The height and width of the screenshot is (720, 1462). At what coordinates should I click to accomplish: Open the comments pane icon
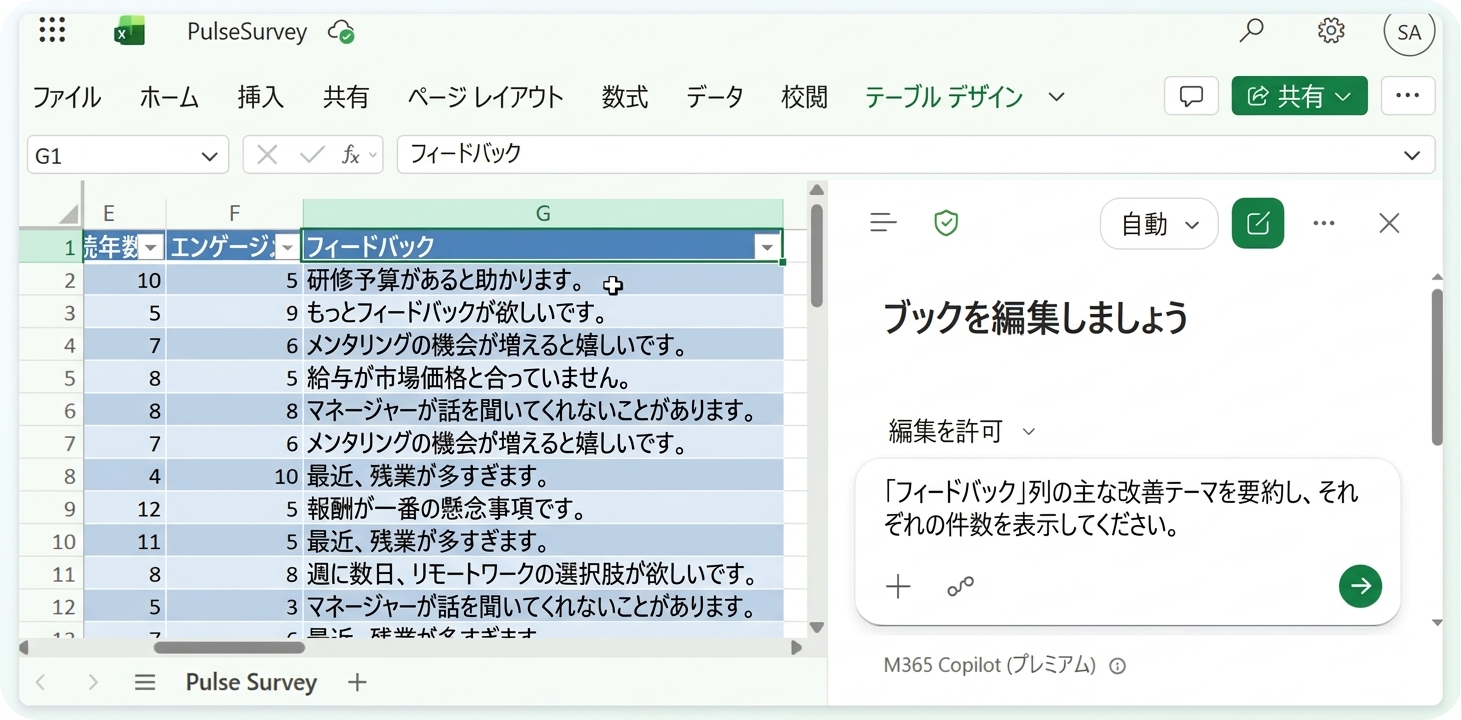tap(1191, 96)
